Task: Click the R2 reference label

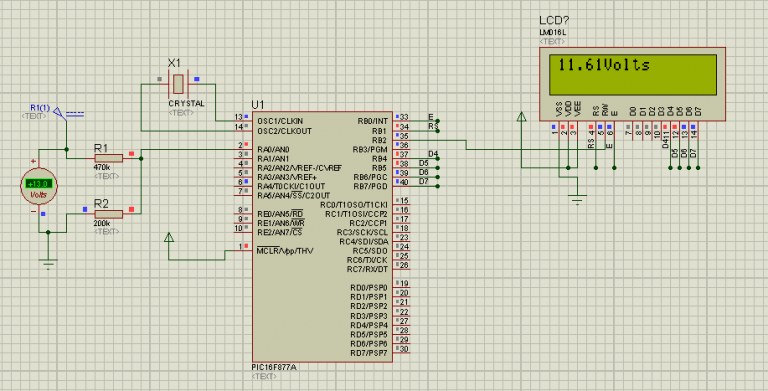Action: pyautogui.click(x=101, y=203)
